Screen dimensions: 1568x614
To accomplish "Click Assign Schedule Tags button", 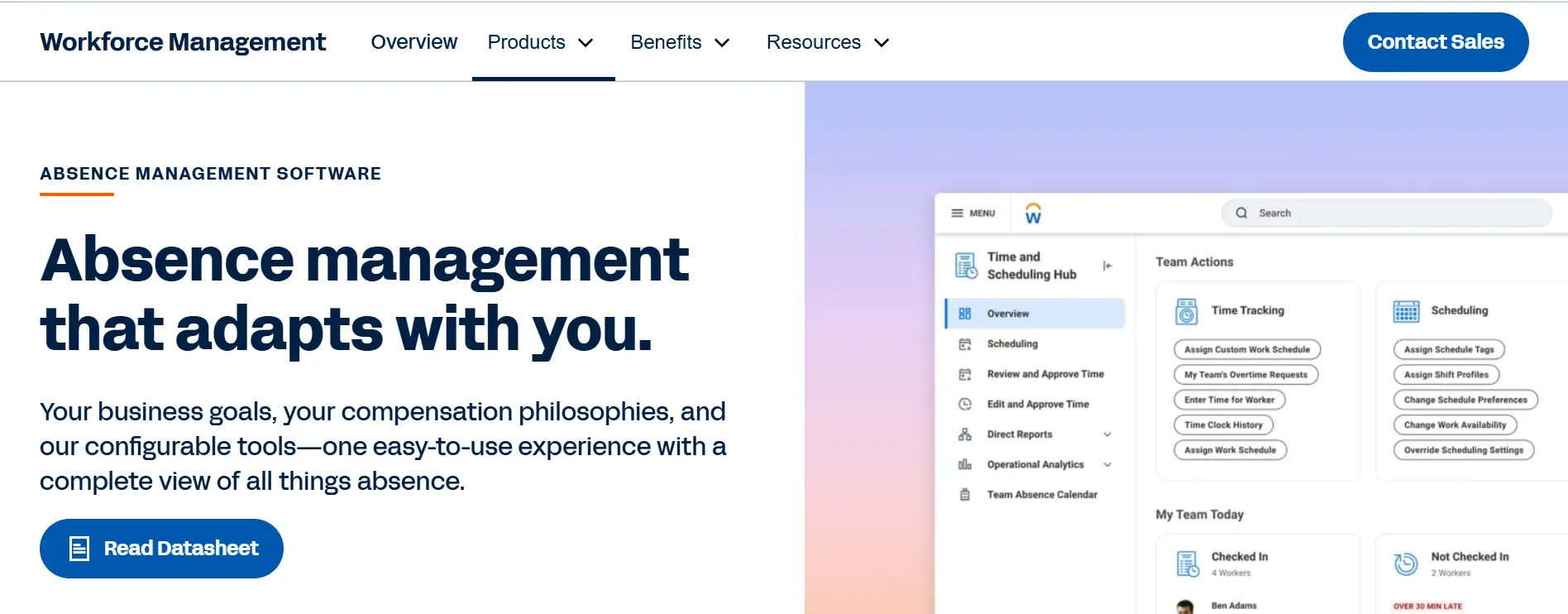I will [1449, 350].
